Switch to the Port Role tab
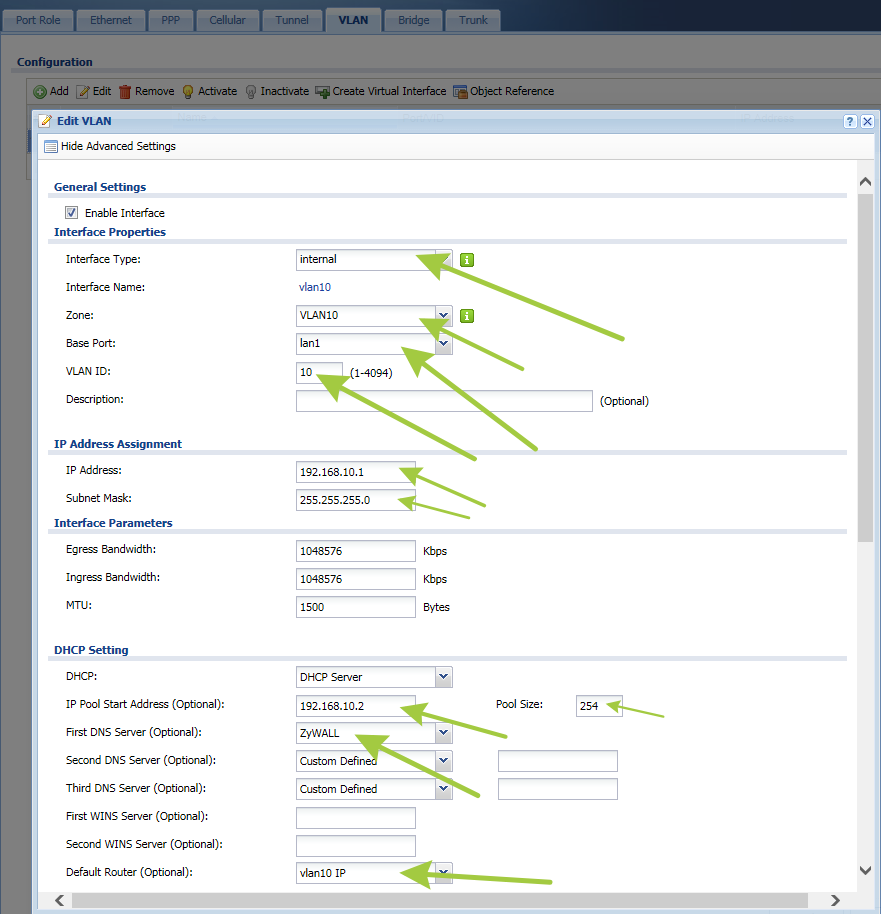The width and height of the screenshot is (881, 914). [38, 20]
